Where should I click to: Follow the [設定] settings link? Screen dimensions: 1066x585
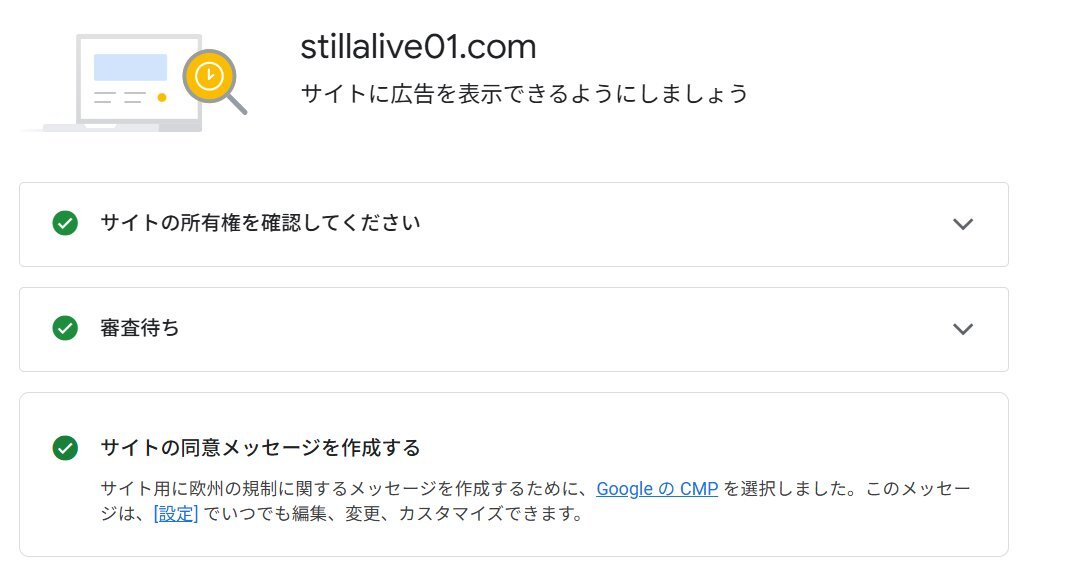(176, 514)
